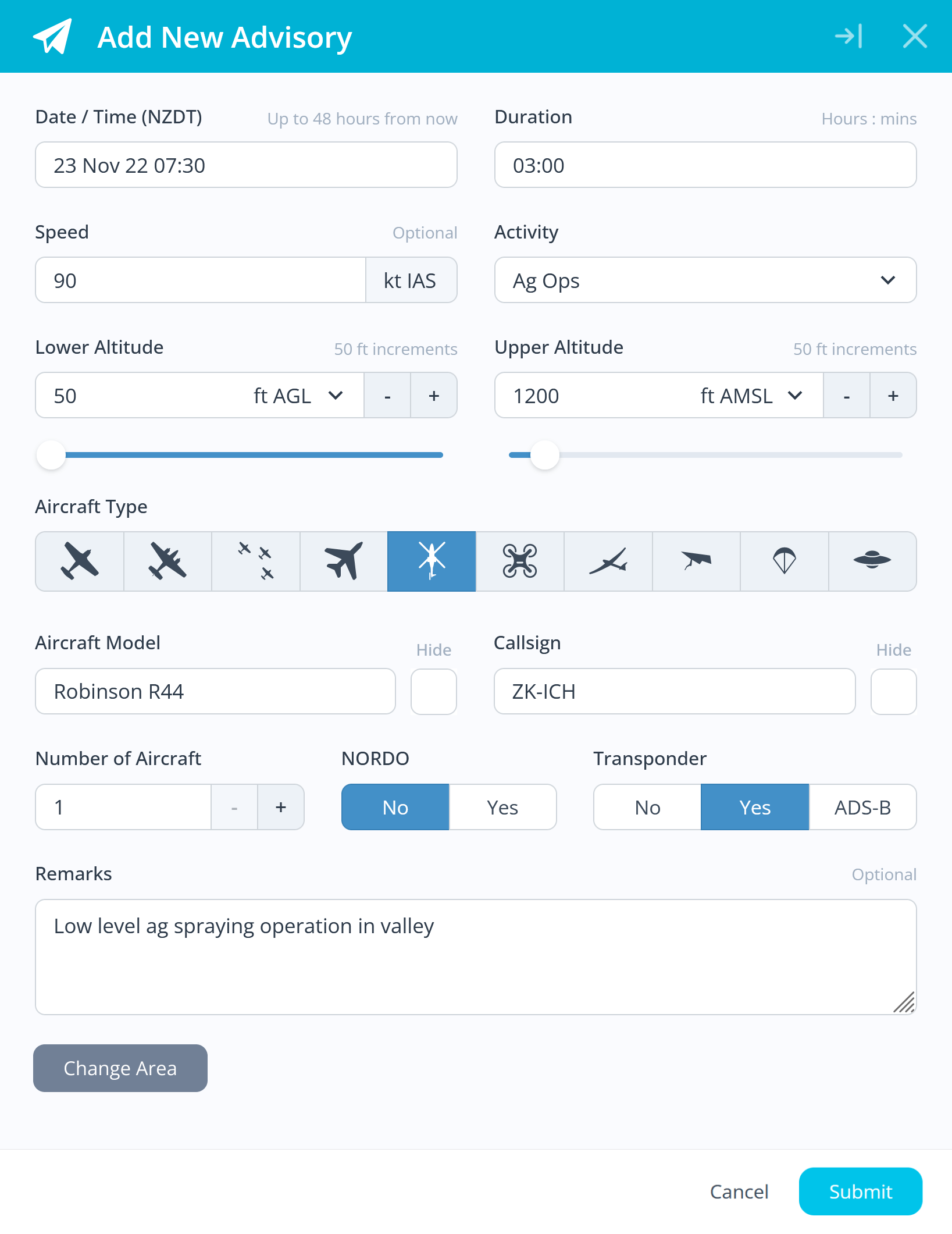Tick the Hide checkbox for Aircraft Model

(x=434, y=692)
